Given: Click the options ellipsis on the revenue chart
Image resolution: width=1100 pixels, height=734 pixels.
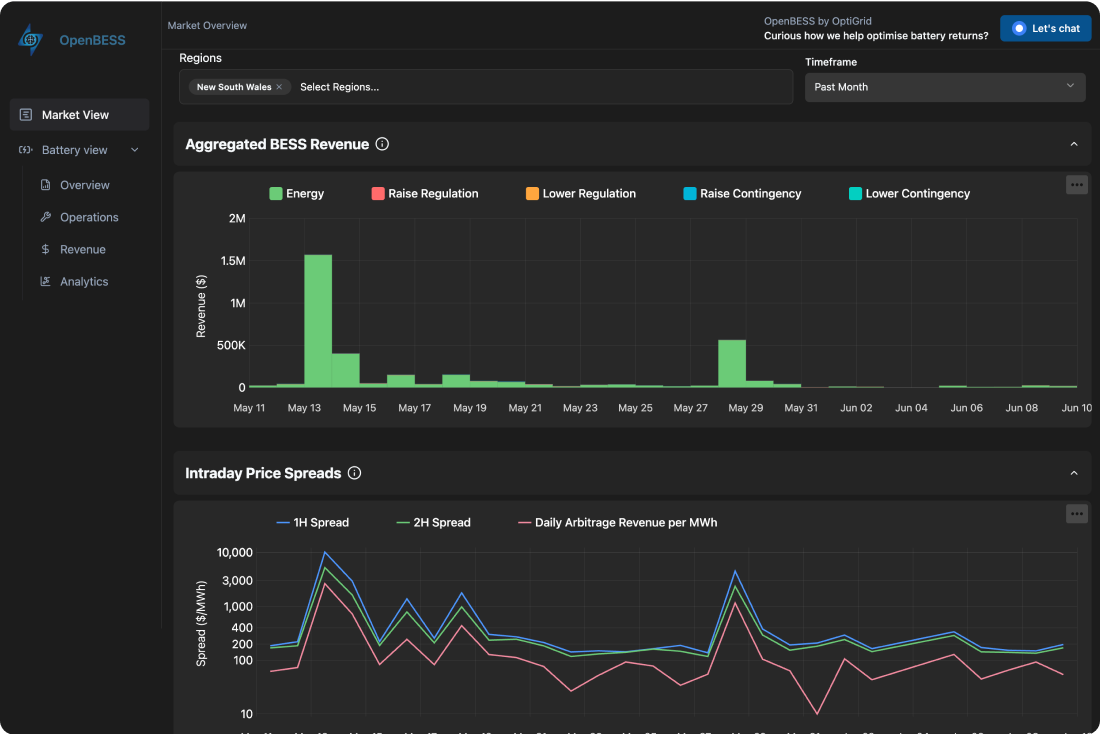Looking at the screenshot, I should pyautogui.click(x=1076, y=184).
